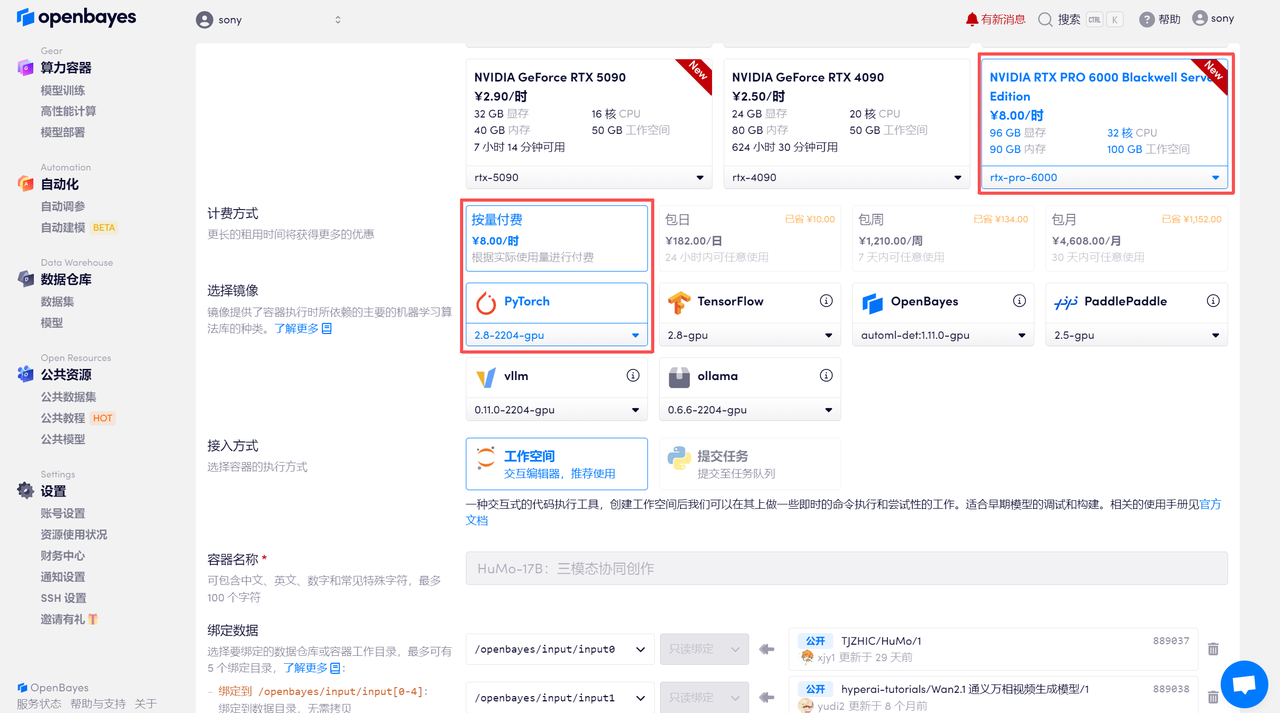1280x713 pixels.
Task: Open the sony profile icon at top right
Action: coord(1199,18)
